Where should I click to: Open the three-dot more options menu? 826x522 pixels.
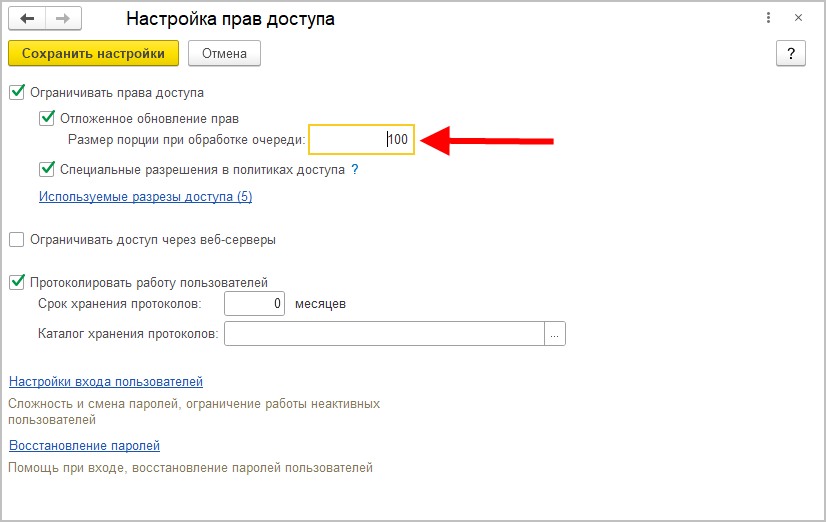(768, 18)
